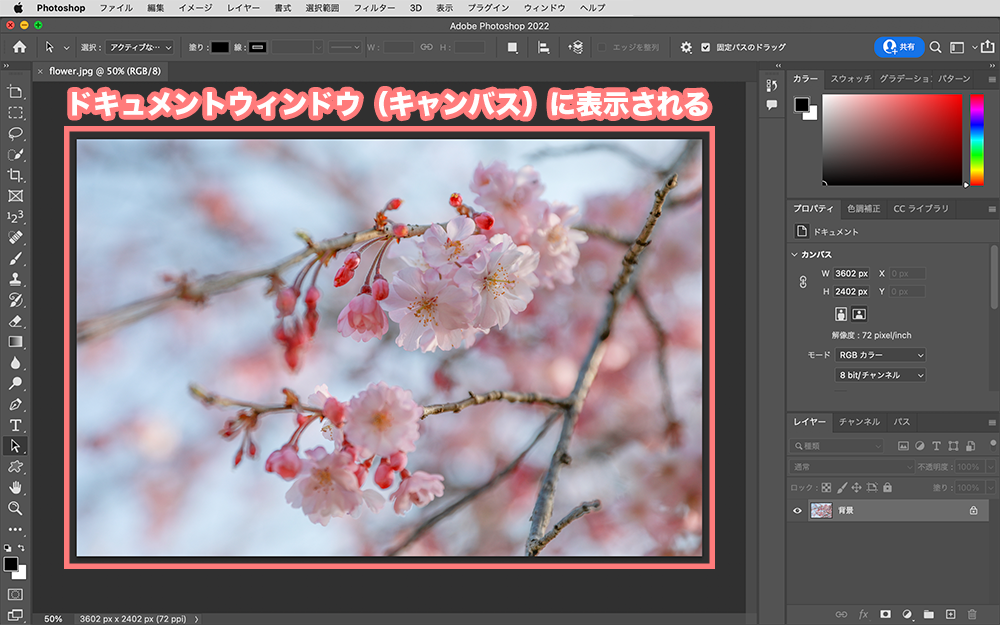Click the Home icon in options bar
The width and height of the screenshot is (1000, 625).
(x=20, y=47)
